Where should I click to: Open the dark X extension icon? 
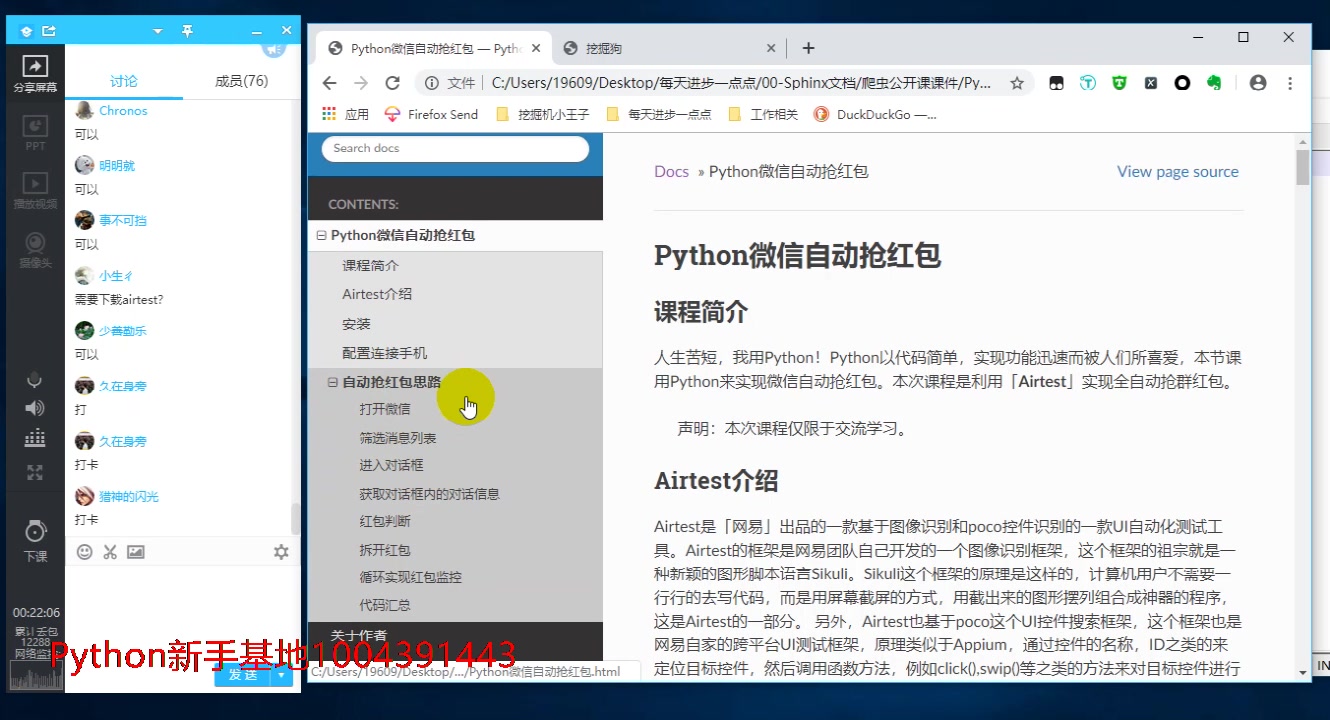click(1151, 83)
